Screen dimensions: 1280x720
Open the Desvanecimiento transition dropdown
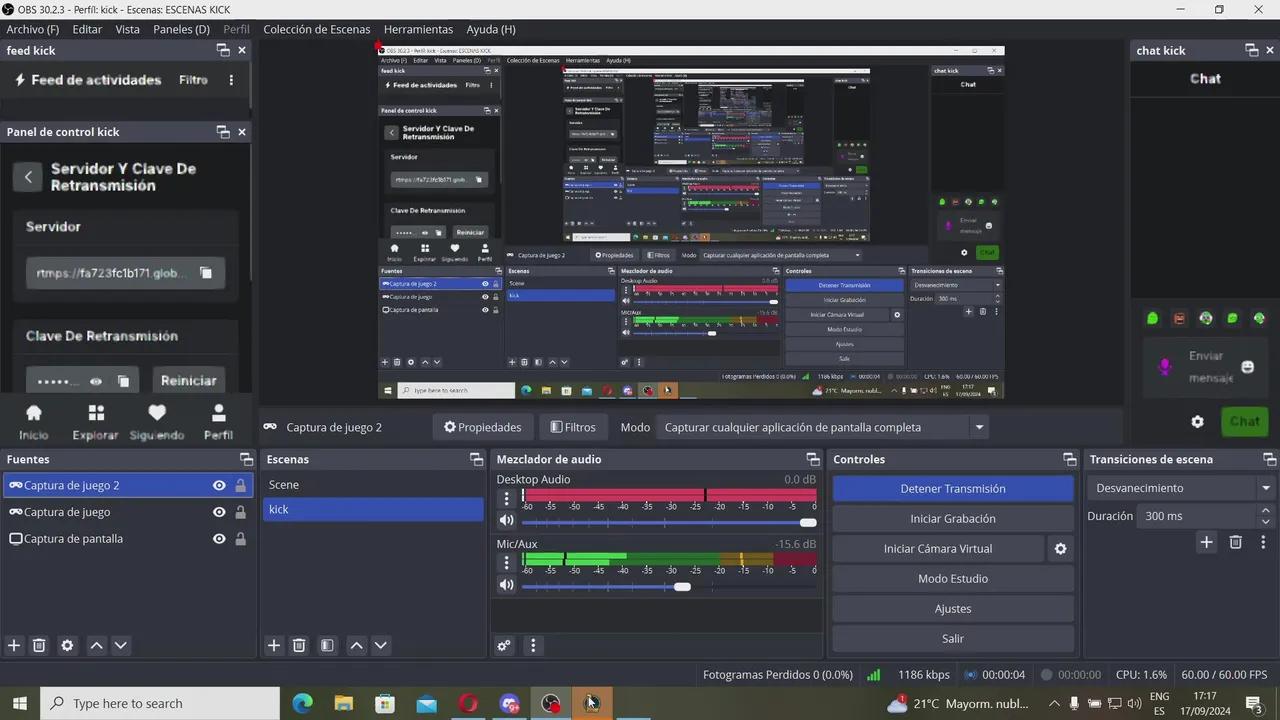coord(1265,487)
